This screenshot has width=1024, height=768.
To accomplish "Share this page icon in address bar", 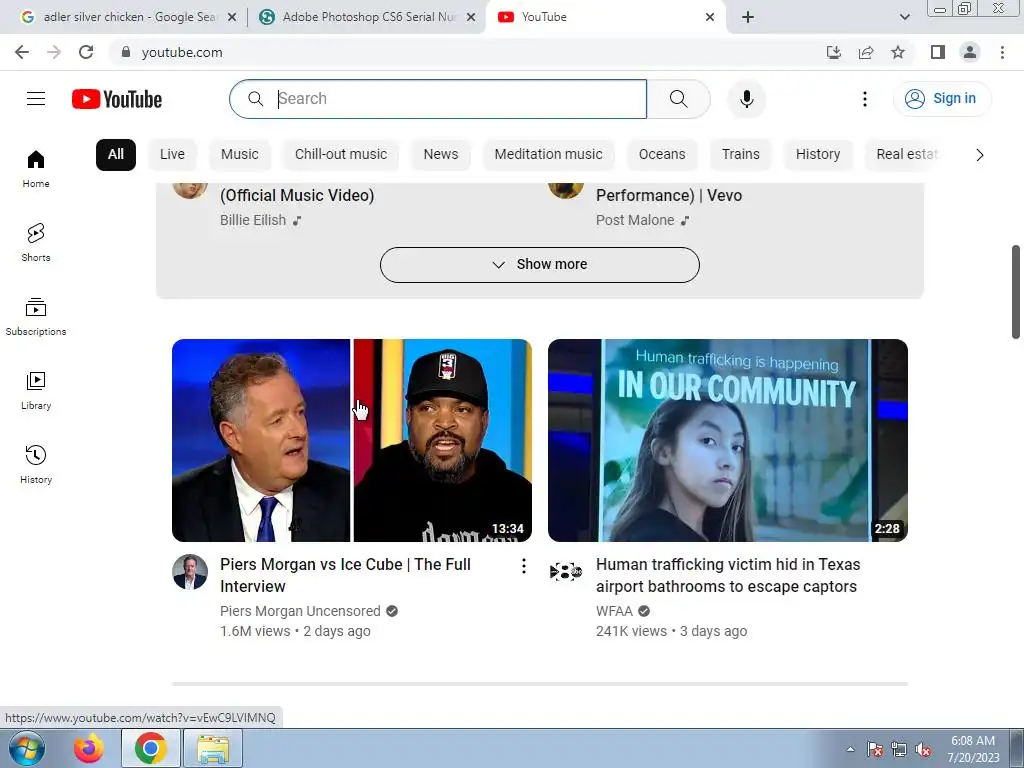I will click(866, 52).
